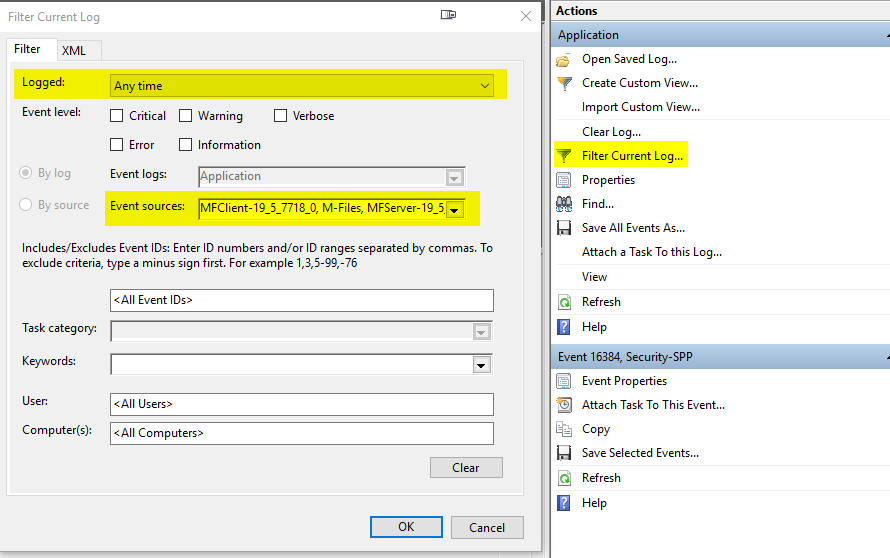Enable the Critical event level checkbox
The width and height of the screenshot is (890, 558).
pos(117,116)
